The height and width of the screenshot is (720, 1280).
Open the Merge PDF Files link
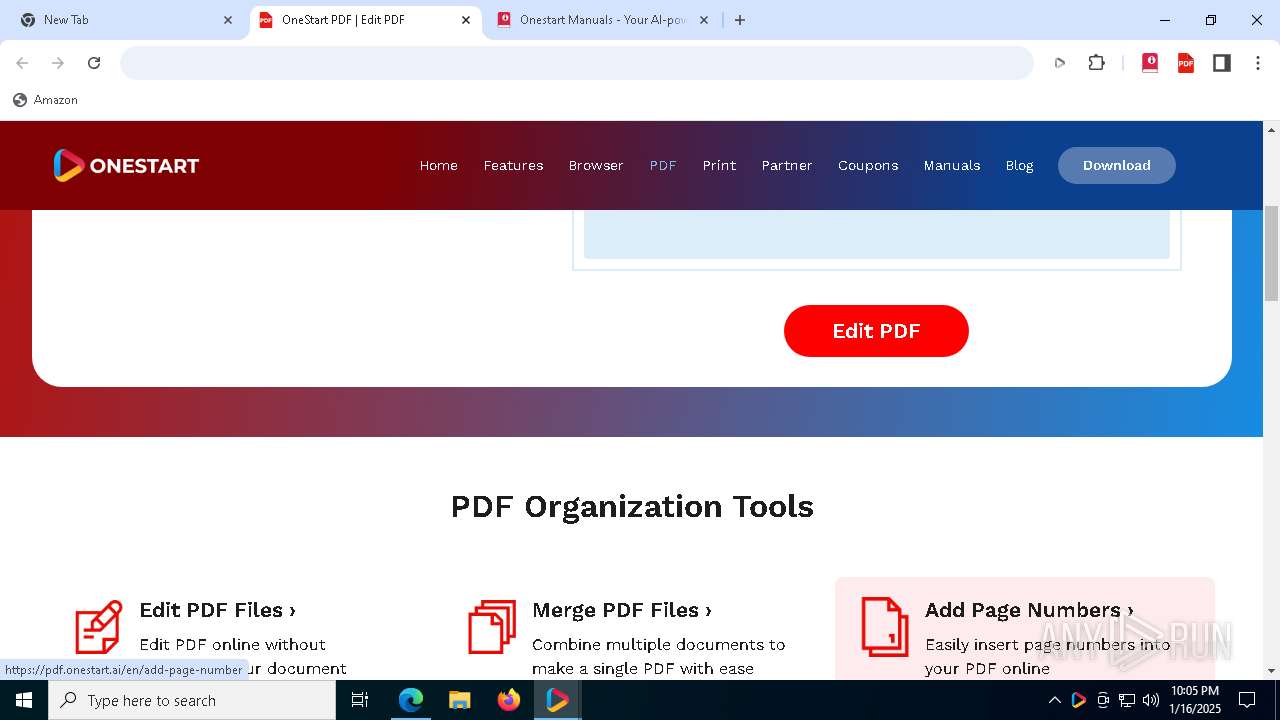(622, 610)
